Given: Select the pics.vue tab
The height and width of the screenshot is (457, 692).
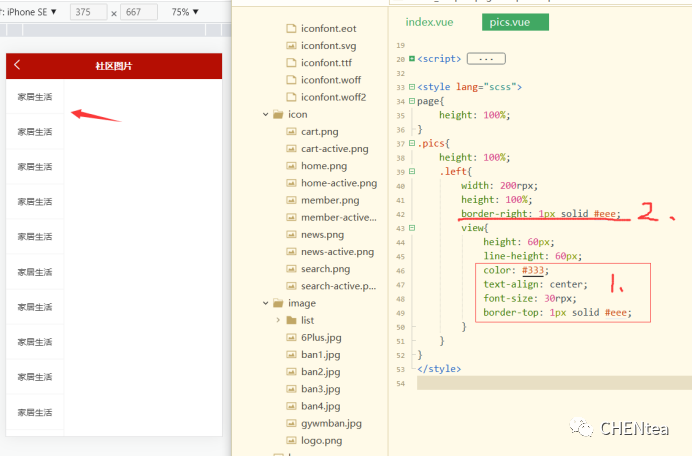Looking at the screenshot, I should click(x=514, y=22).
